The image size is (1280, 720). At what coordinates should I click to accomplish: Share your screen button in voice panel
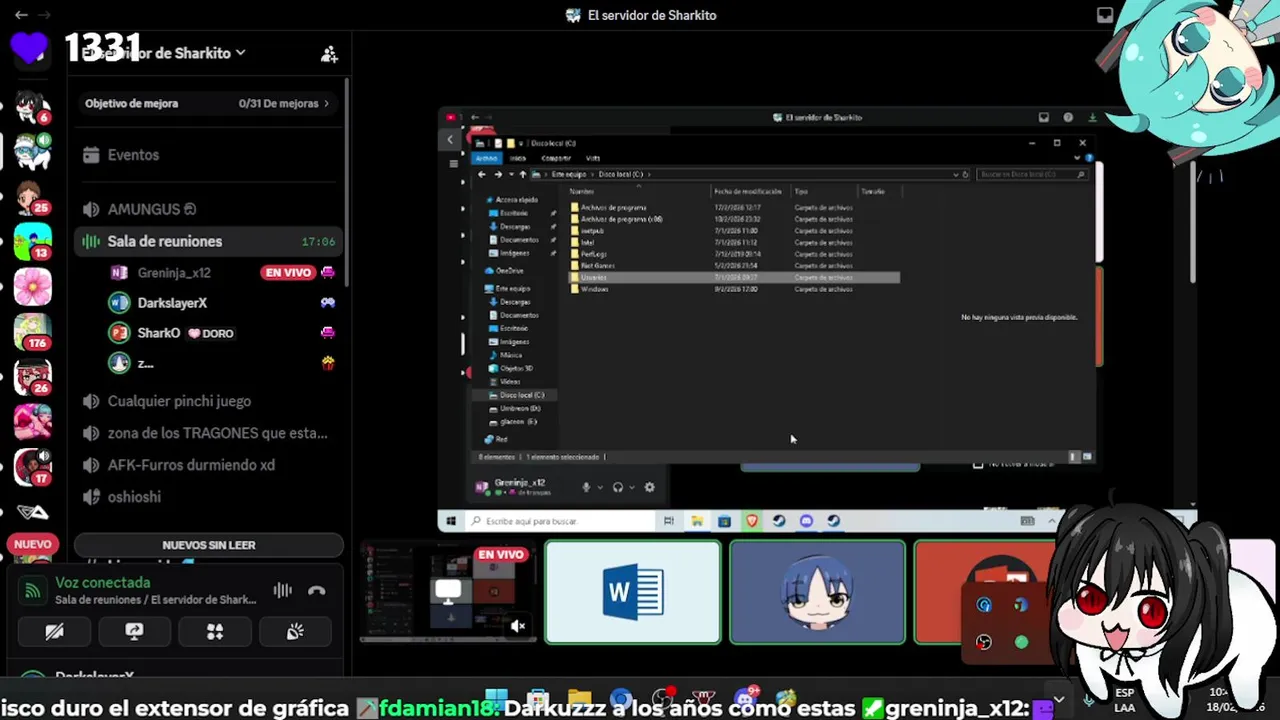point(134,632)
